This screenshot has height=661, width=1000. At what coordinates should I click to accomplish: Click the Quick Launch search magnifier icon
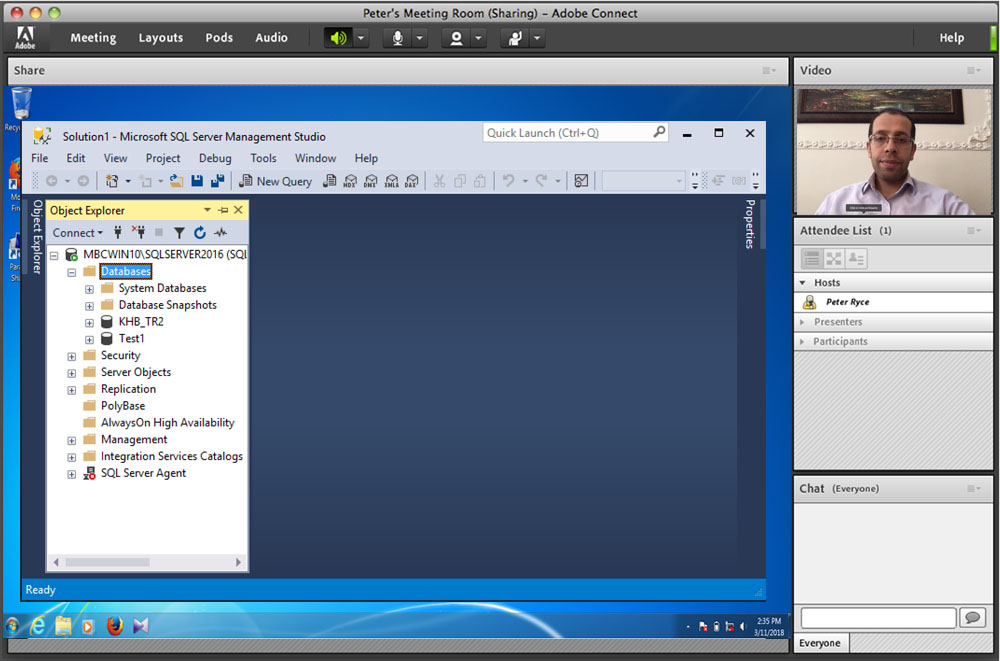(x=659, y=132)
